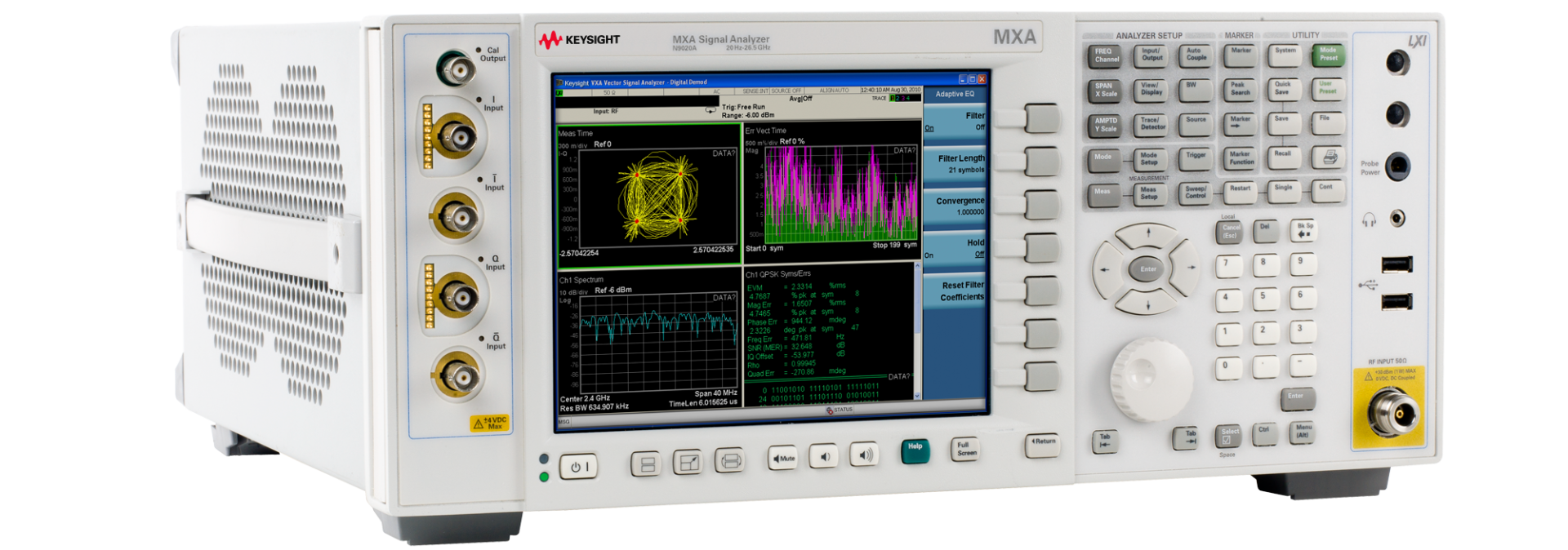Viewport: 1568px width, 550px height.
Task: Push the Single sweep key
Action: [1283, 192]
